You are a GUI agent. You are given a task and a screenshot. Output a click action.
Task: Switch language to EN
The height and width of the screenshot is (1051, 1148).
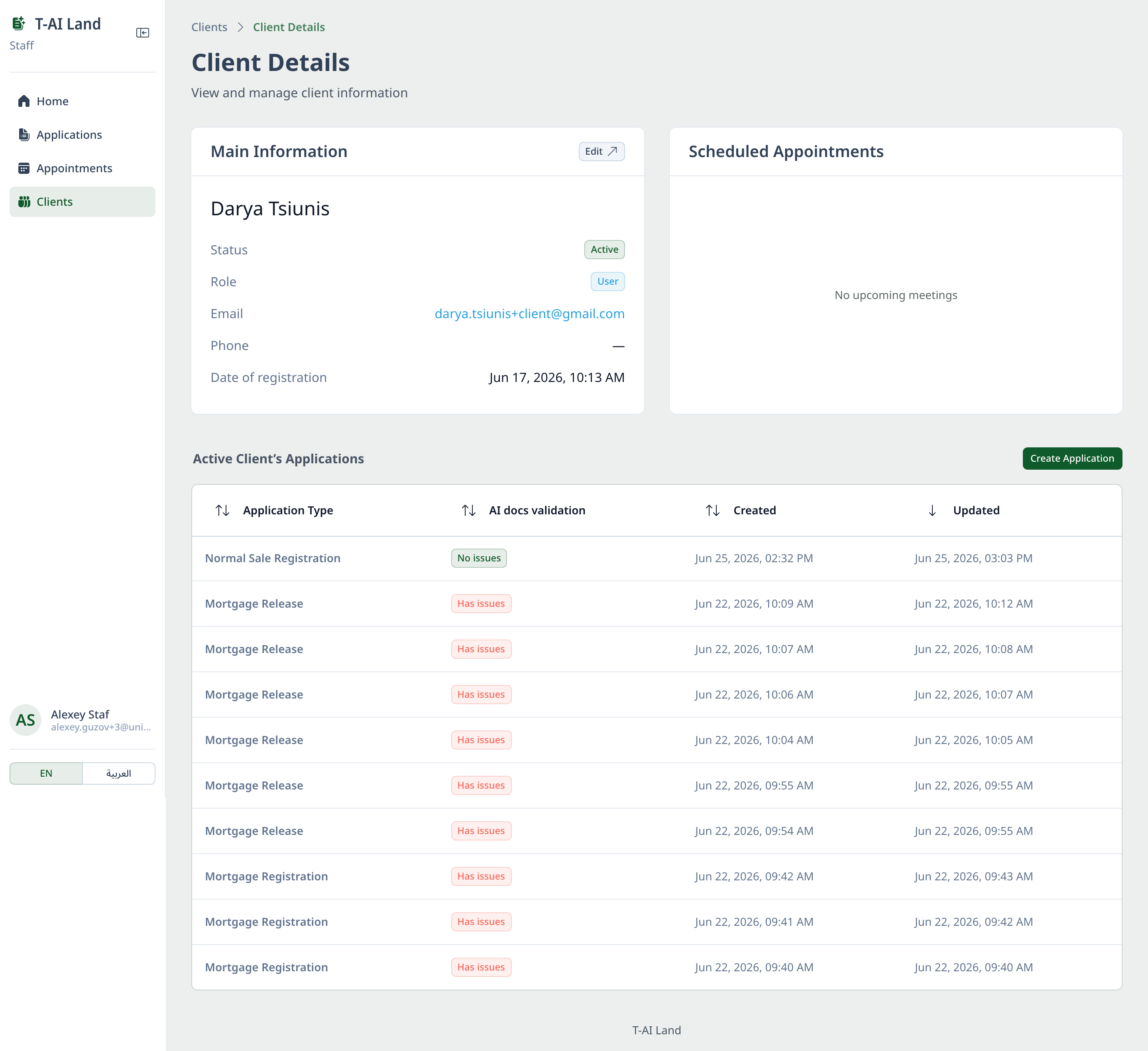coord(46,773)
